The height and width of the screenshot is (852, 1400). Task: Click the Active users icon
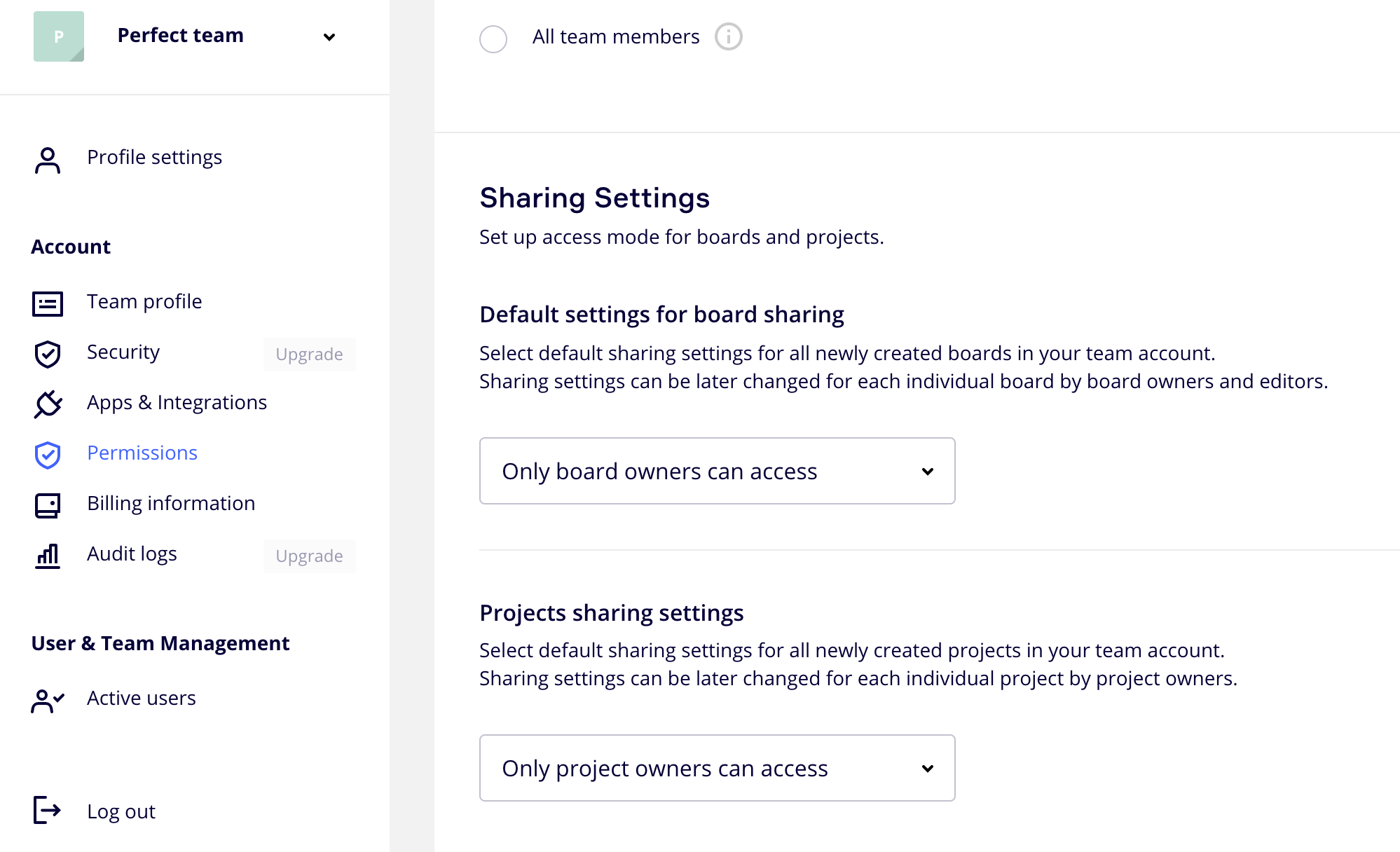[48, 700]
